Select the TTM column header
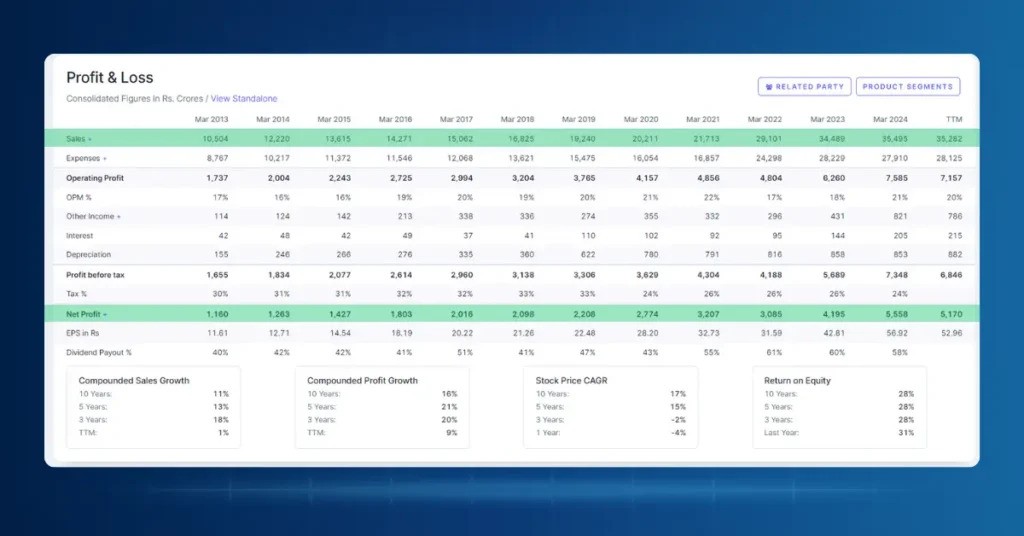 [x=954, y=119]
